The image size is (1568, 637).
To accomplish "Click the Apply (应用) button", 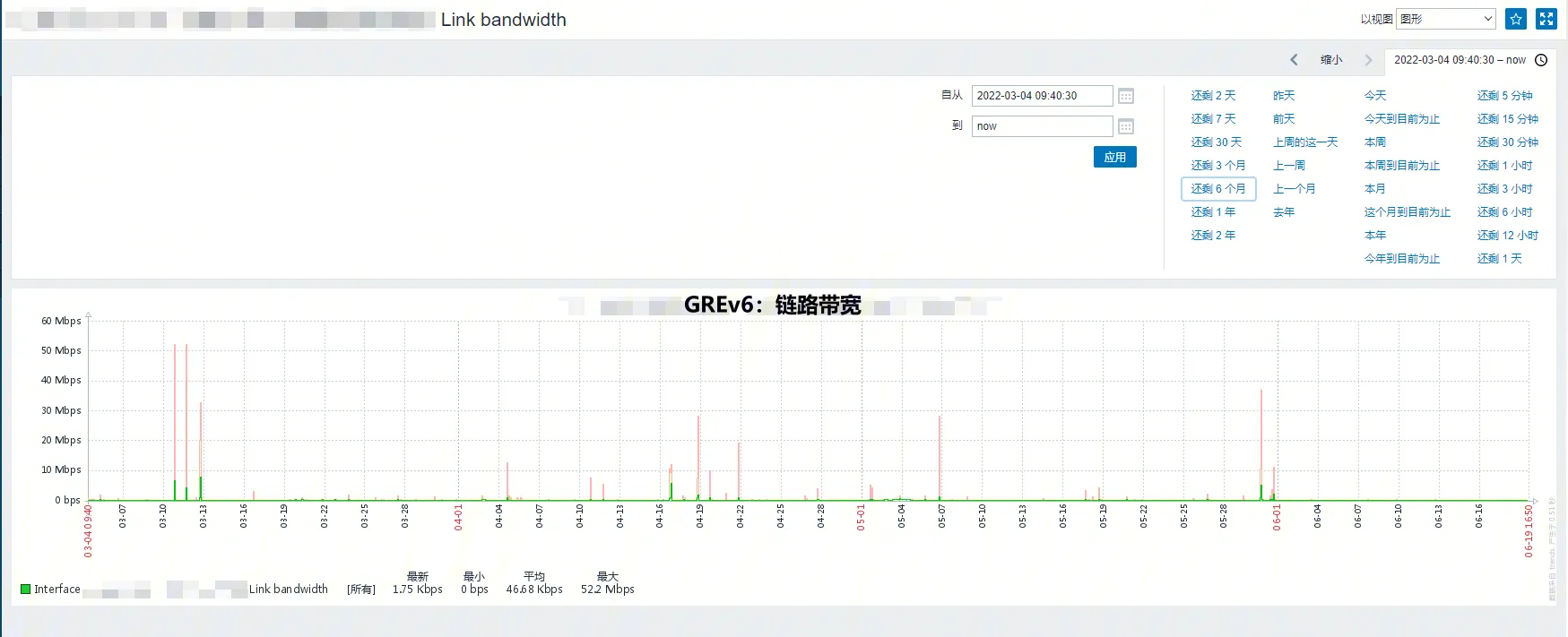I will pos(1114,157).
